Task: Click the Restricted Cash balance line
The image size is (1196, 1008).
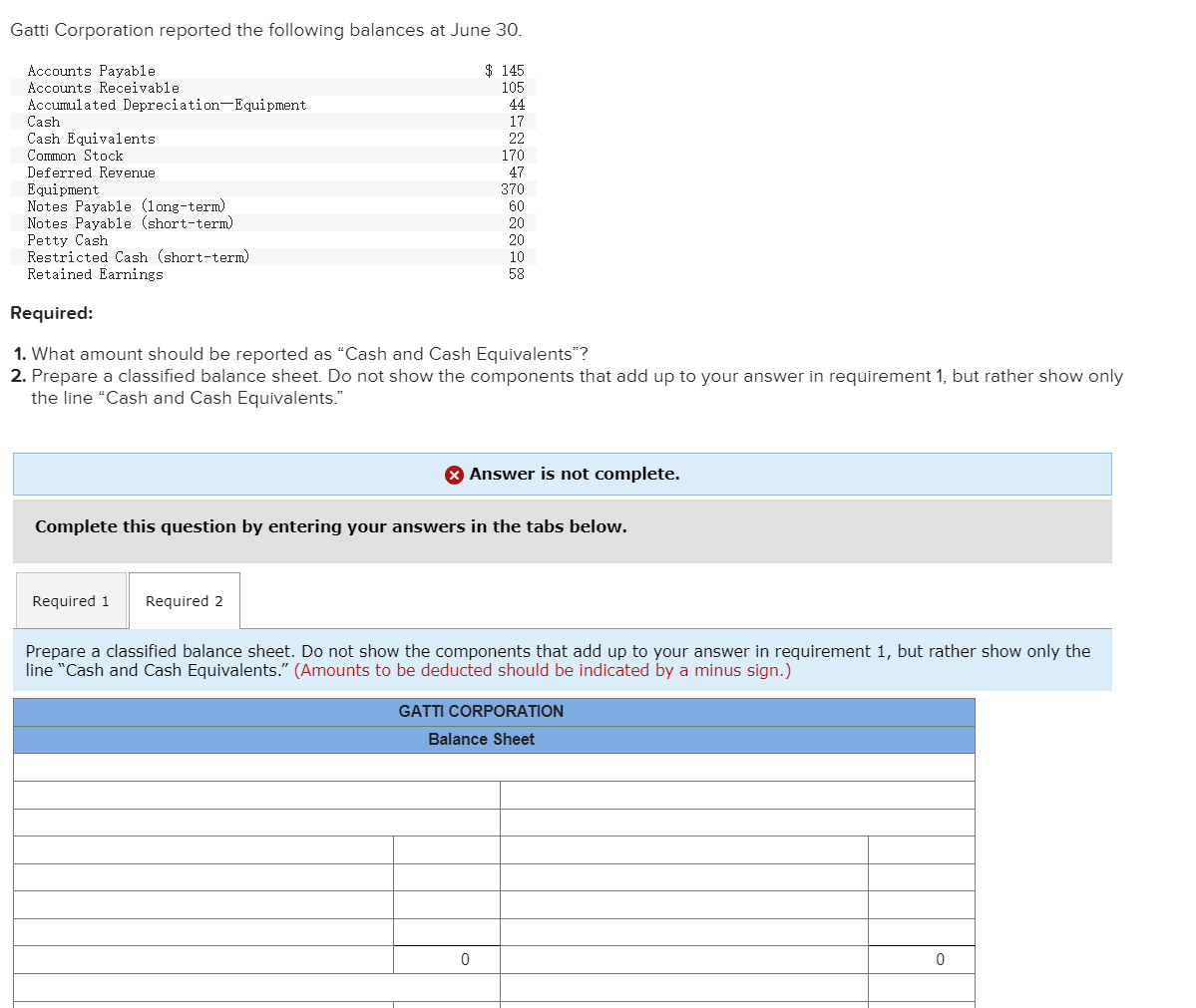Action: (x=140, y=256)
